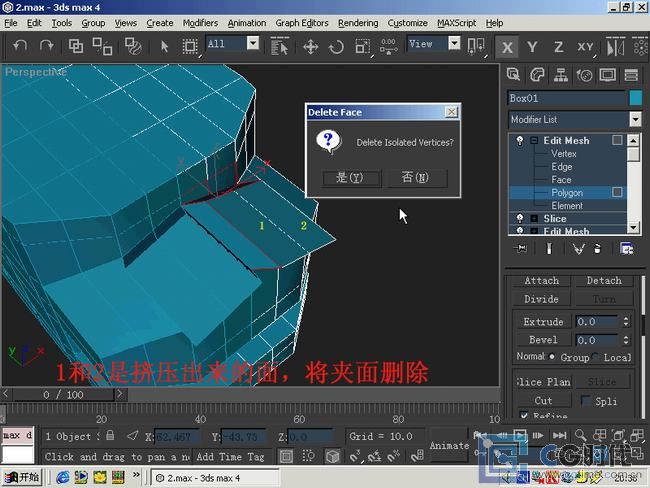Viewport: 650px width, 488px height.
Task: Click the Divide button
Action: click(541, 299)
